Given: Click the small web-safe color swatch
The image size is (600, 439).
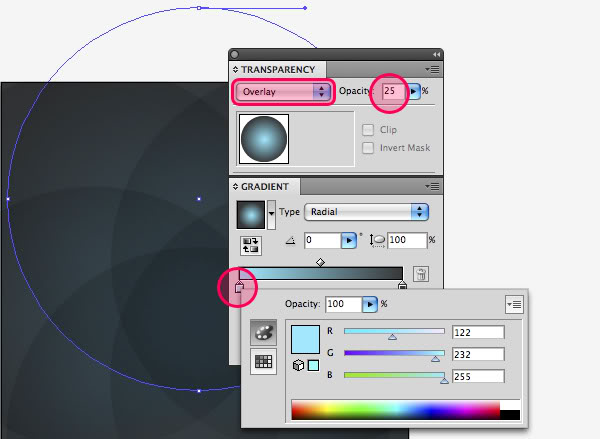Looking at the screenshot, I should tap(313, 365).
